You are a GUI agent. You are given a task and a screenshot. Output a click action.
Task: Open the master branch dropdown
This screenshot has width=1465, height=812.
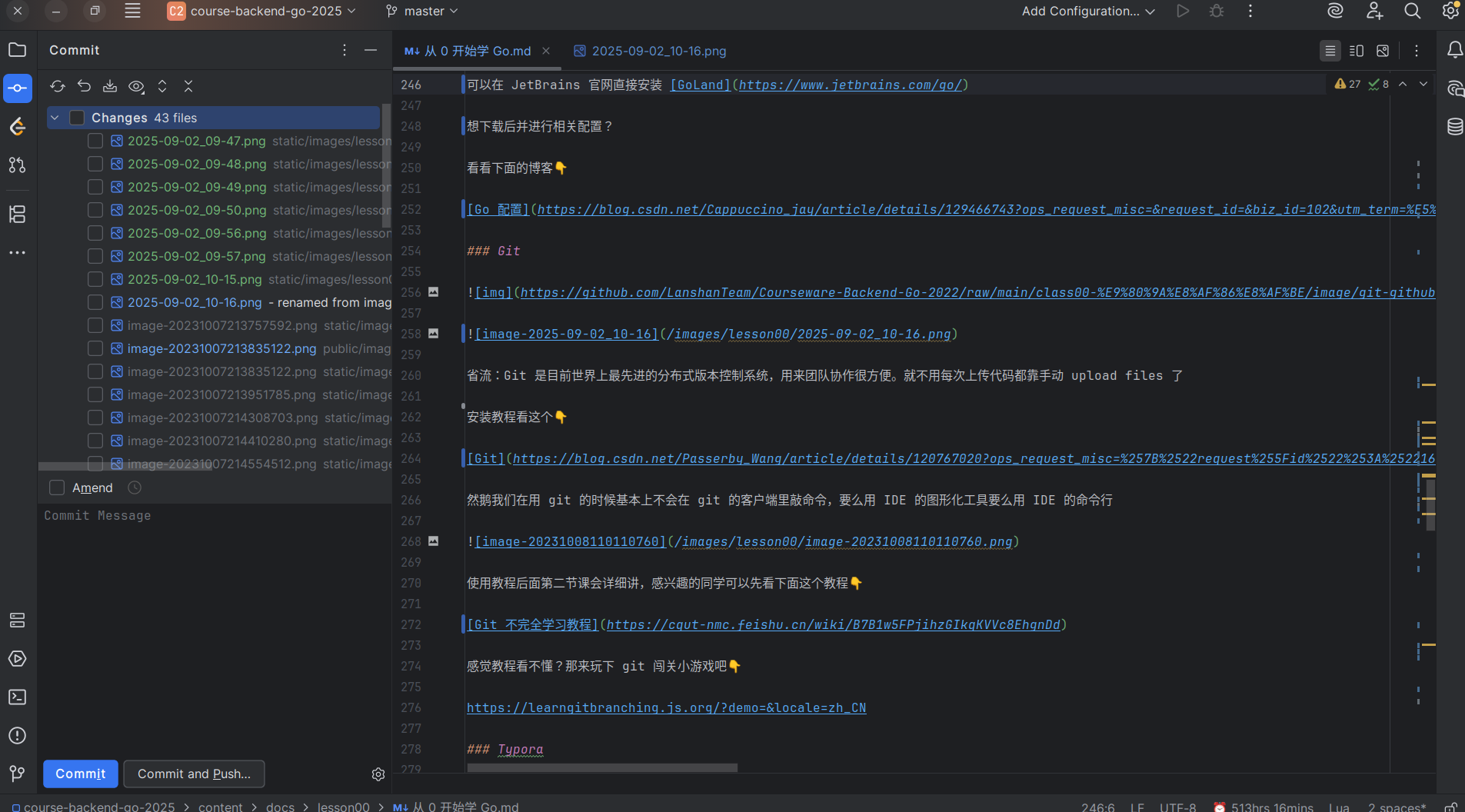422,11
